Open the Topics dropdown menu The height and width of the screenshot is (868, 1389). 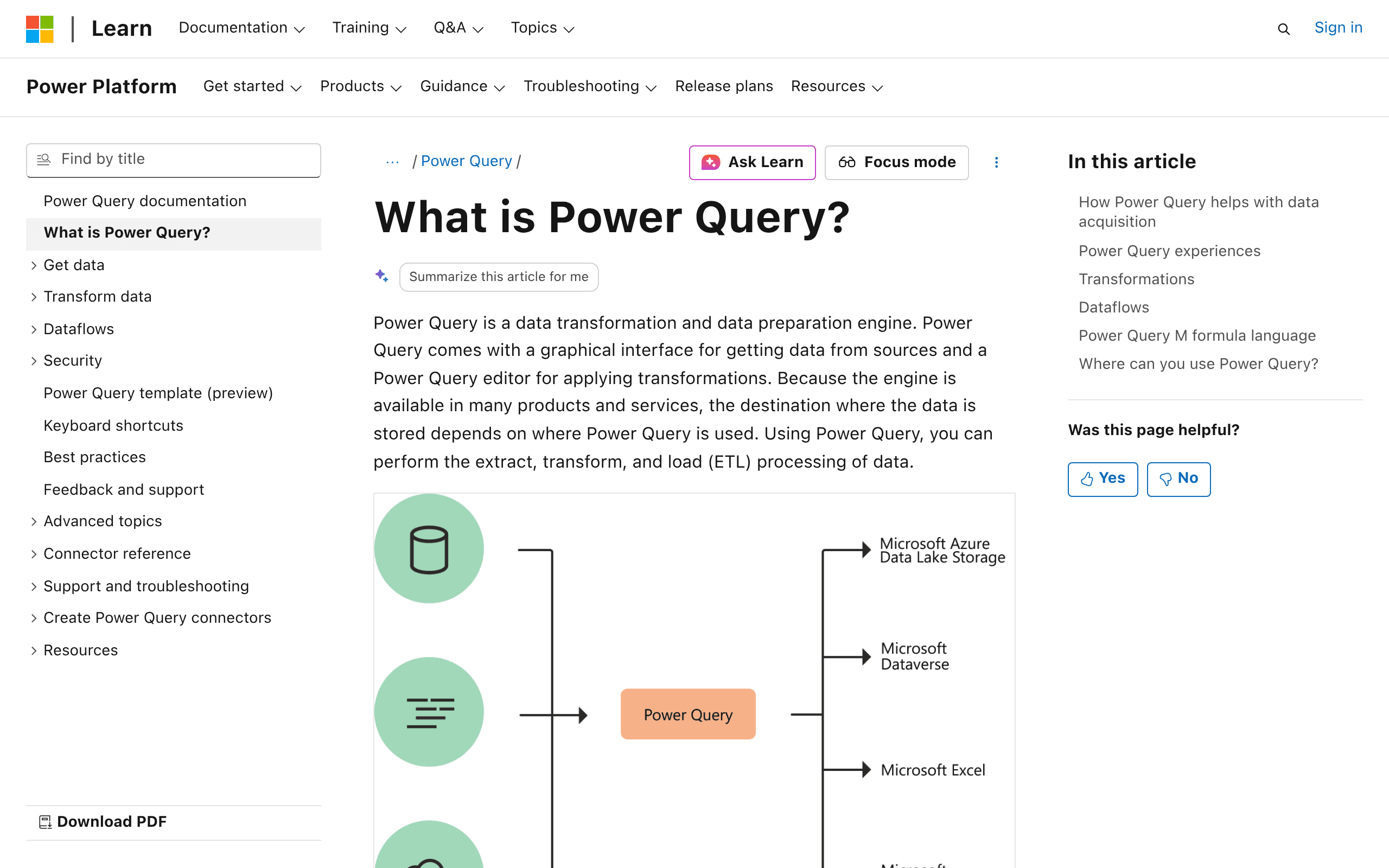tap(543, 28)
